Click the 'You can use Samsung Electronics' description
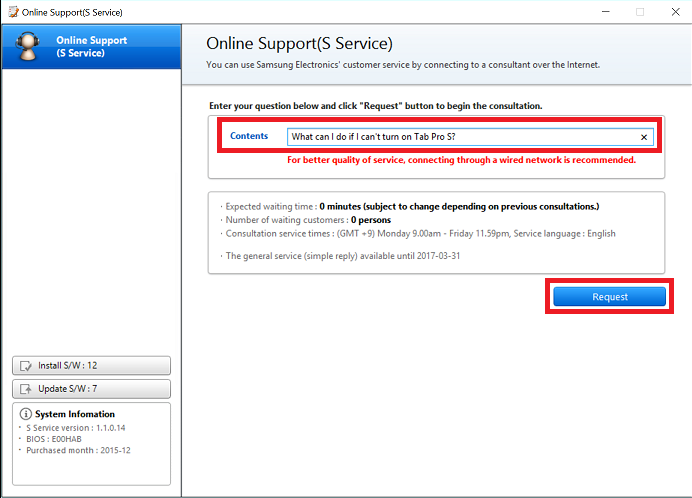The width and height of the screenshot is (692, 498). (403, 65)
